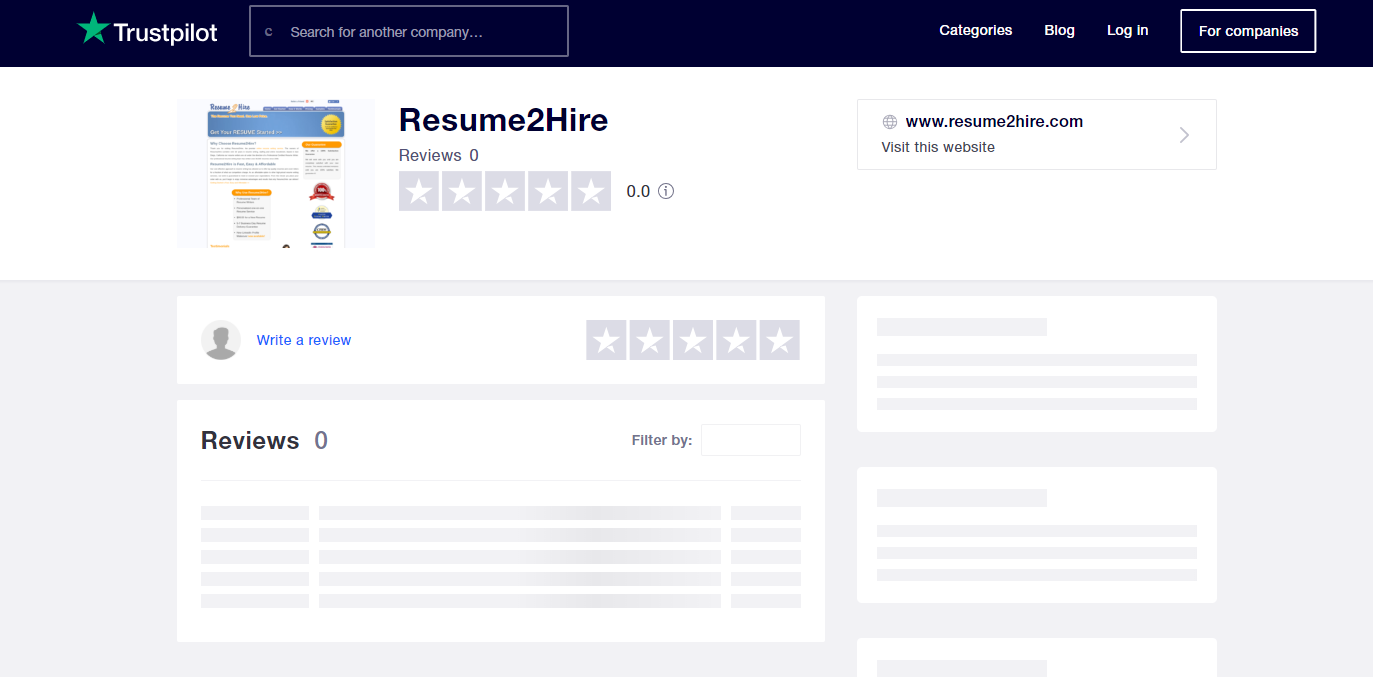Screen dimensions: 1373x677
Task: Click the info icon beside 0.0 score
Action: [x=666, y=191]
